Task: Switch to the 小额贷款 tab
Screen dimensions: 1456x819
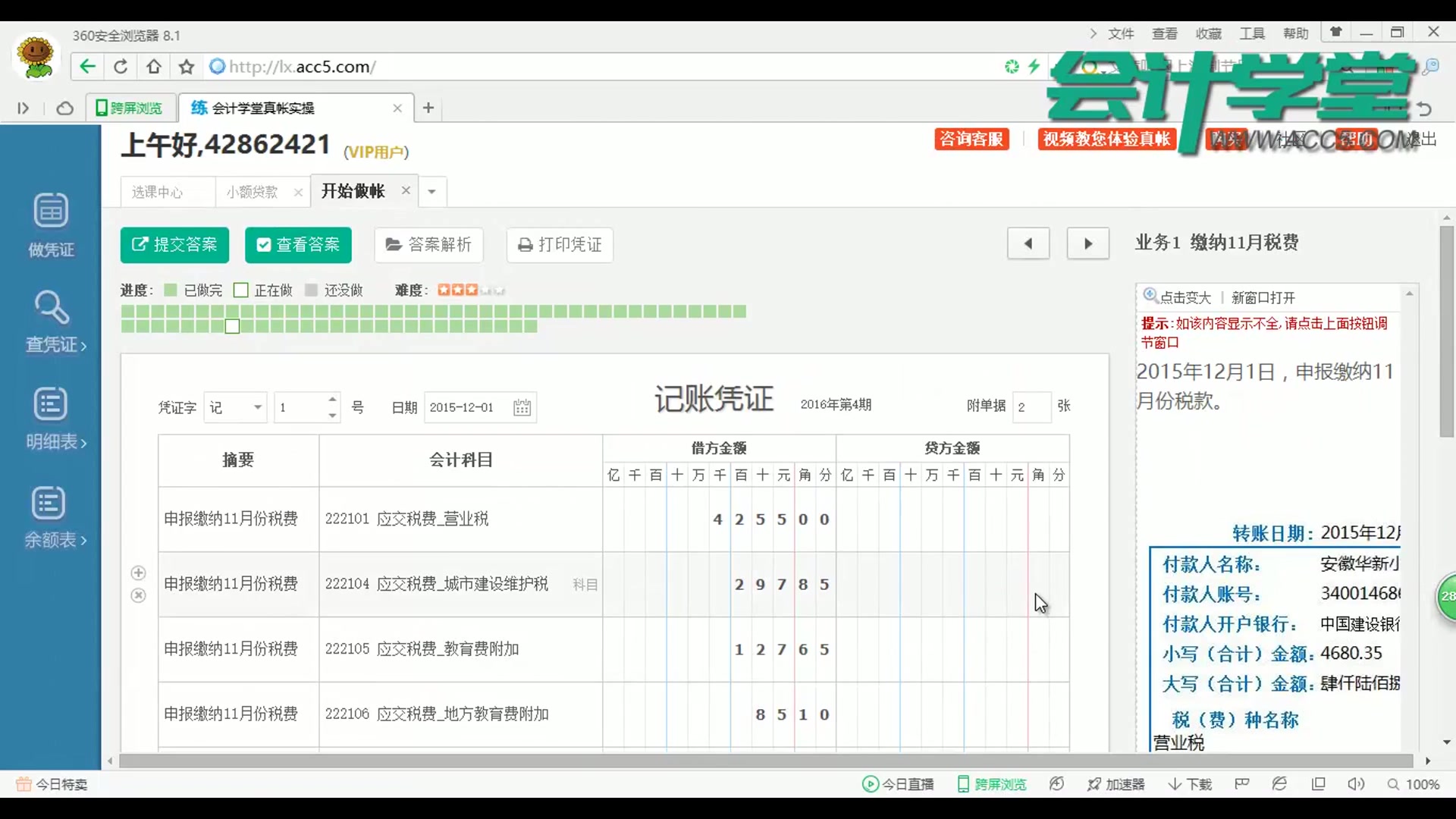Action: pos(252,192)
